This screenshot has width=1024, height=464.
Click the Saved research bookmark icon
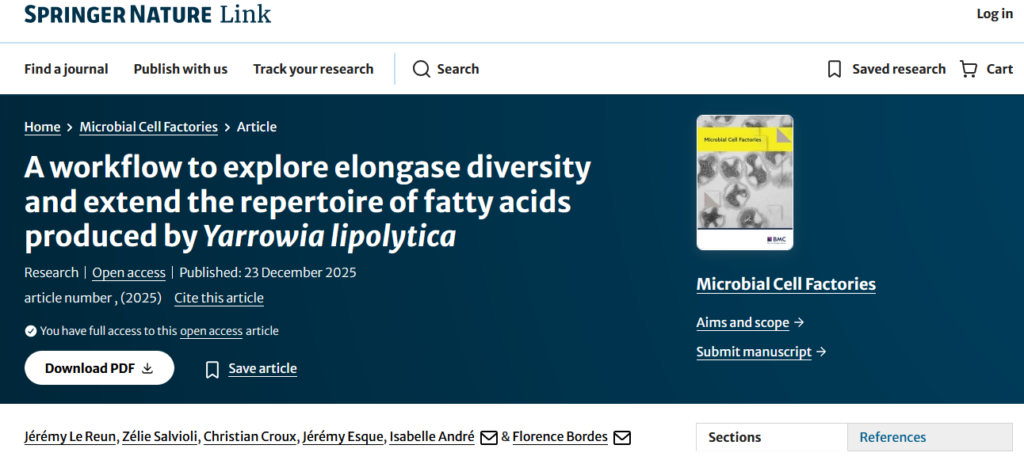pos(834,69)
